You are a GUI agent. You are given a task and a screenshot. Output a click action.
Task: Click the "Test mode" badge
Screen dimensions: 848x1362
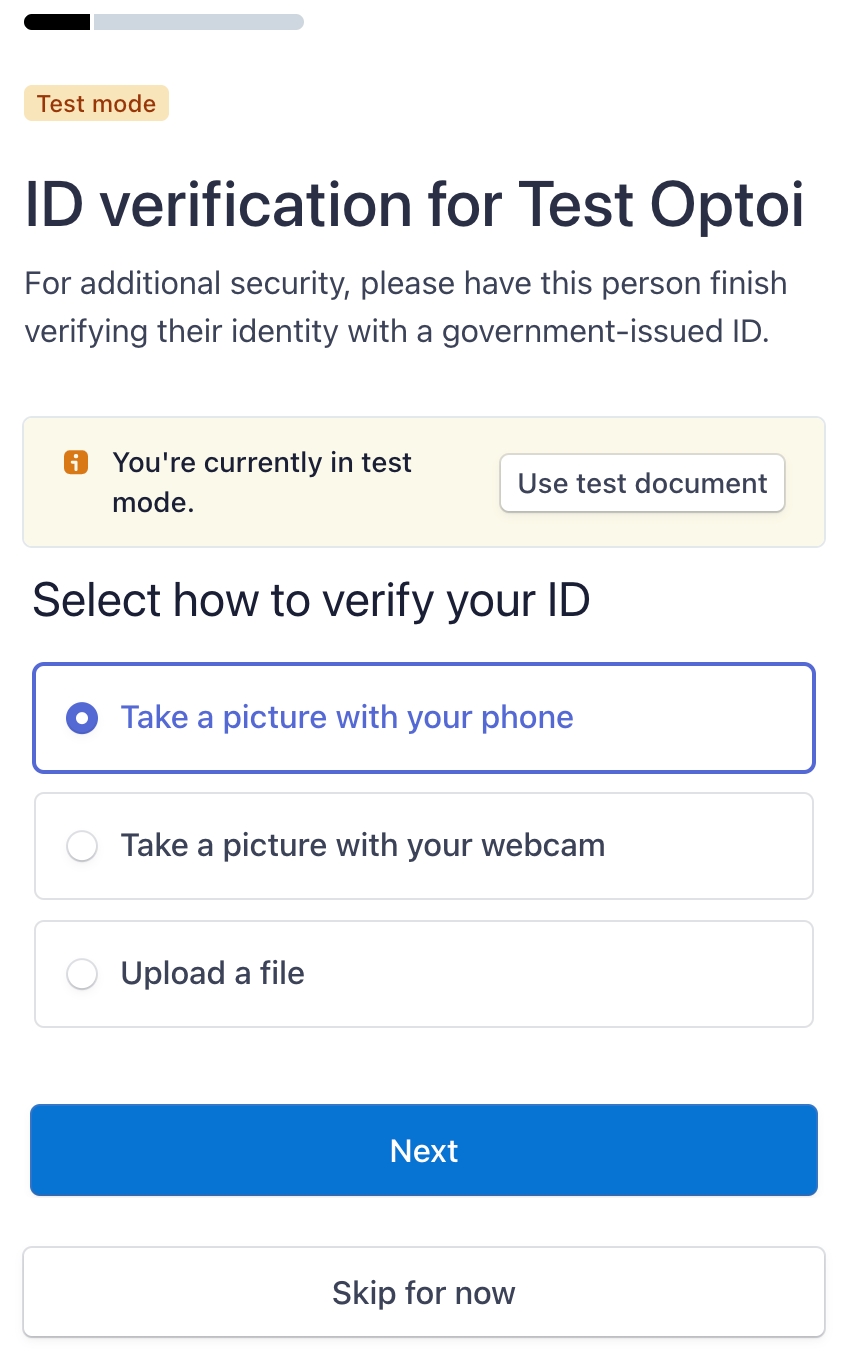click(96, 104)
